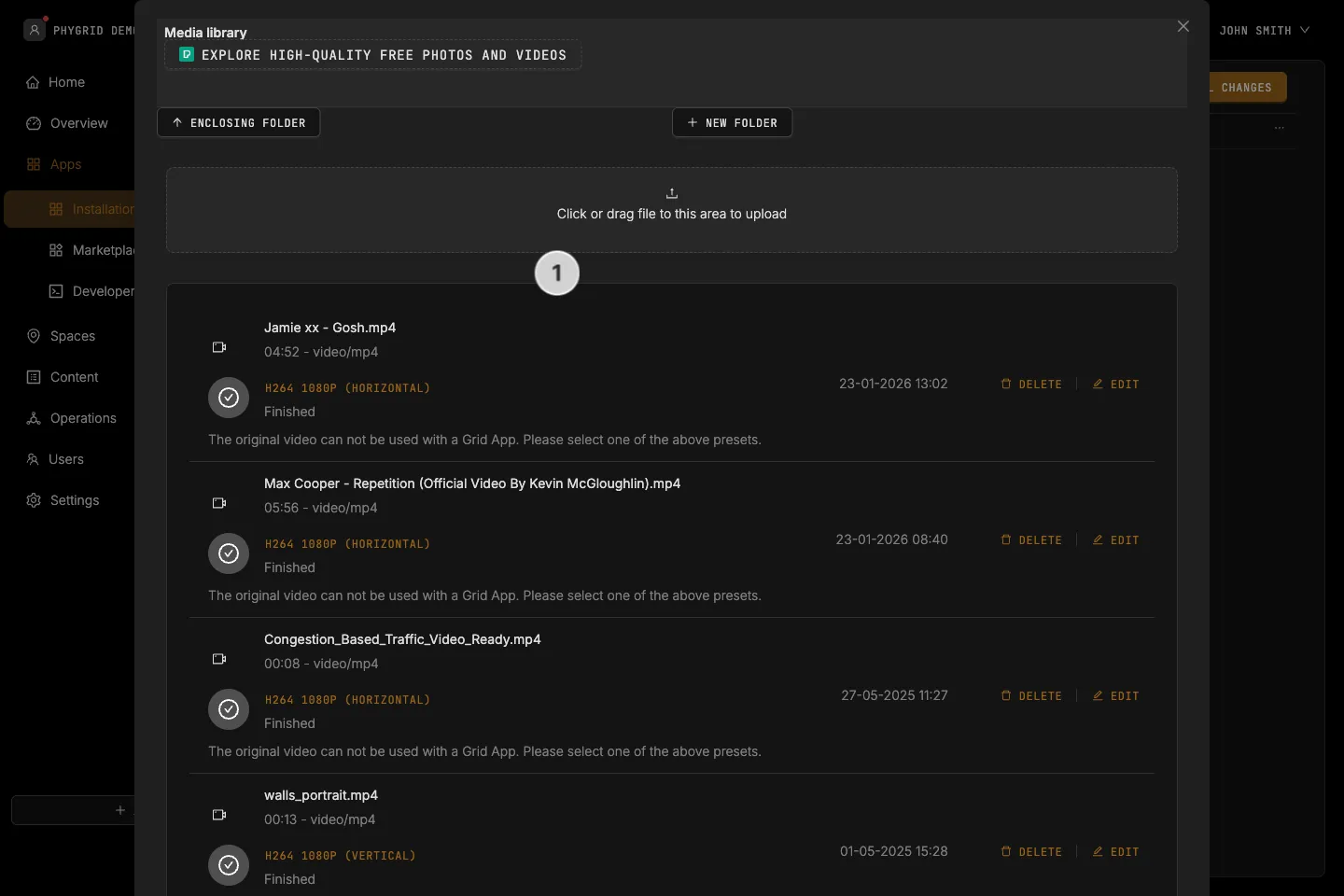1344x896 pixels.
Task: Click the Pexels icon in the explore photos banner
Action: 187,55
